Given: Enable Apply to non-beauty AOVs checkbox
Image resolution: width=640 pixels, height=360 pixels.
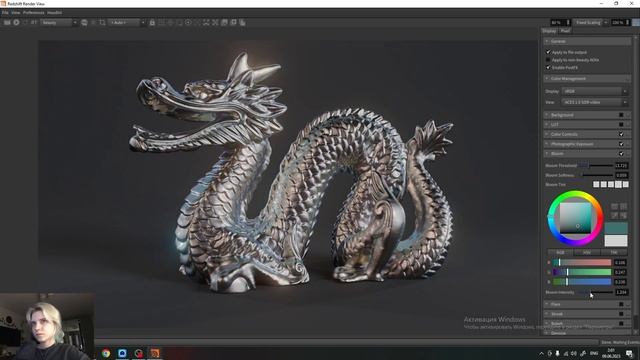Looking at the screenshot, I should pos(548,60).
